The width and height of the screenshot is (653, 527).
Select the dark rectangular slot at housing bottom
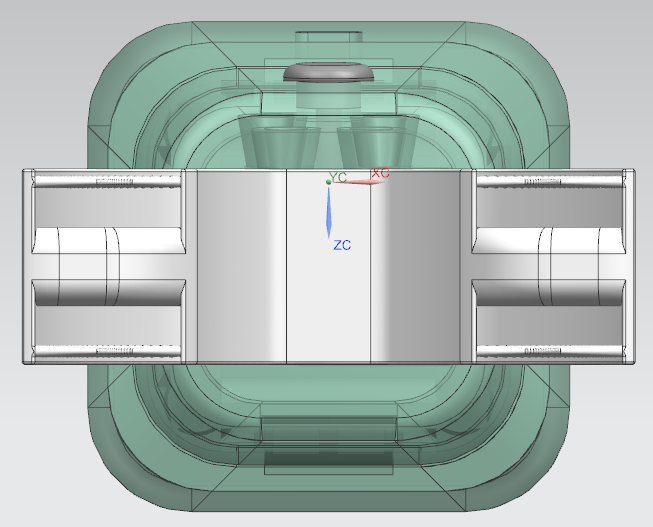click(x=329, y=459)
